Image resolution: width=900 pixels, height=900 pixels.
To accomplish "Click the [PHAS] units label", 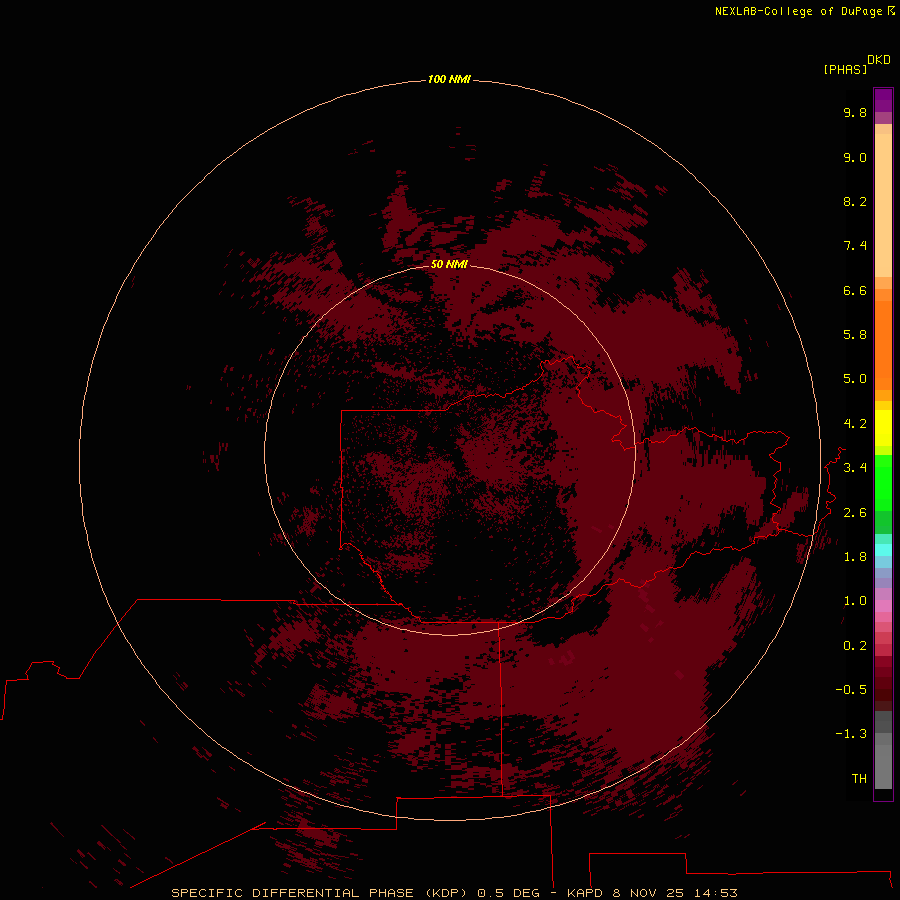I will [x=845, y=69].
